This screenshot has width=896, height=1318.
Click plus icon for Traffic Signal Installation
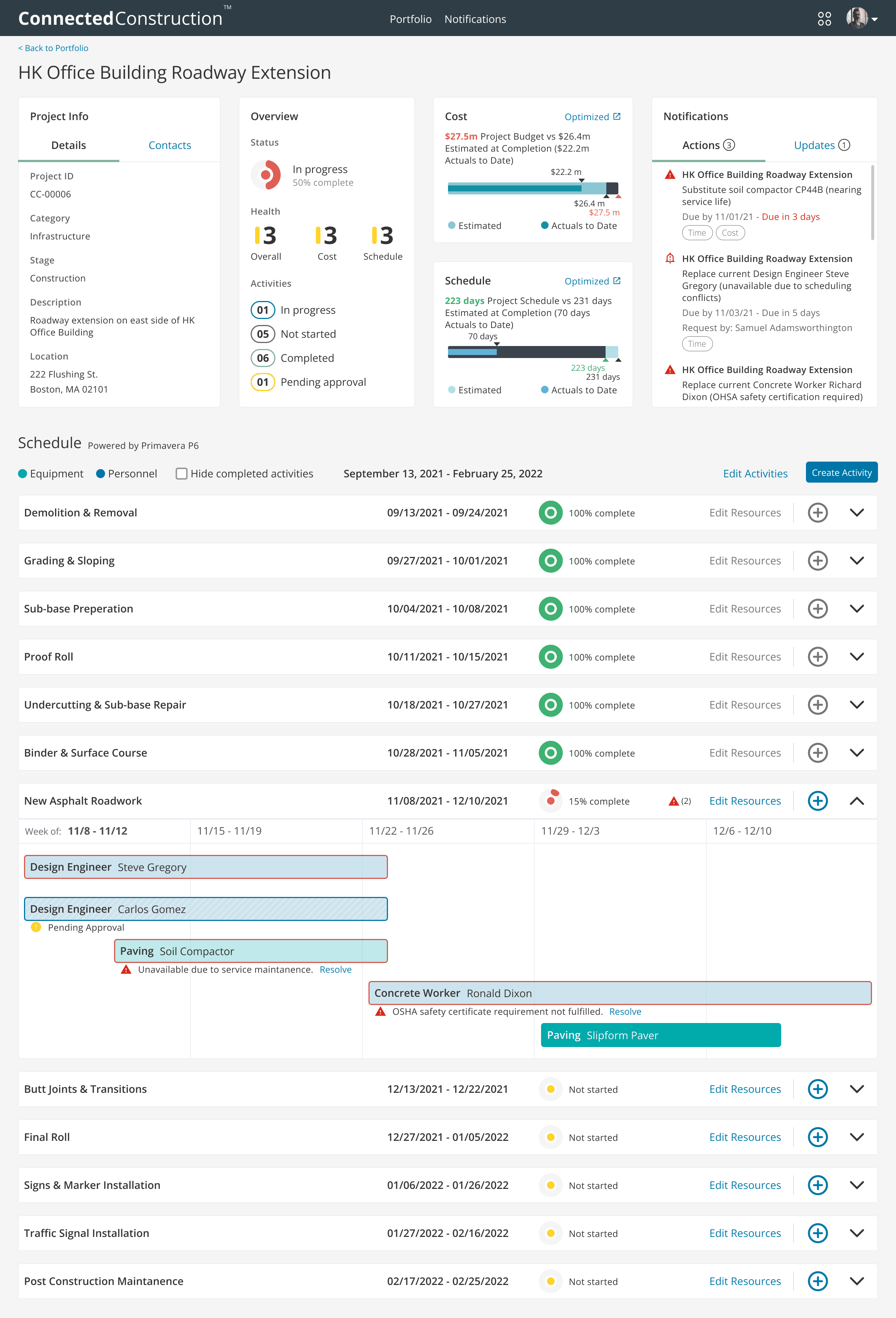click(817, 1233)
